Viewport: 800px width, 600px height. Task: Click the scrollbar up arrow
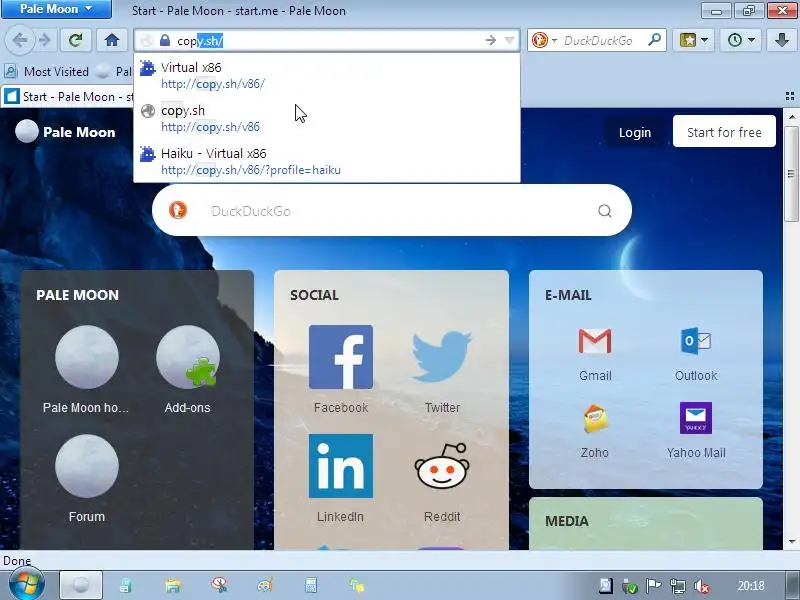click(791, 116)
